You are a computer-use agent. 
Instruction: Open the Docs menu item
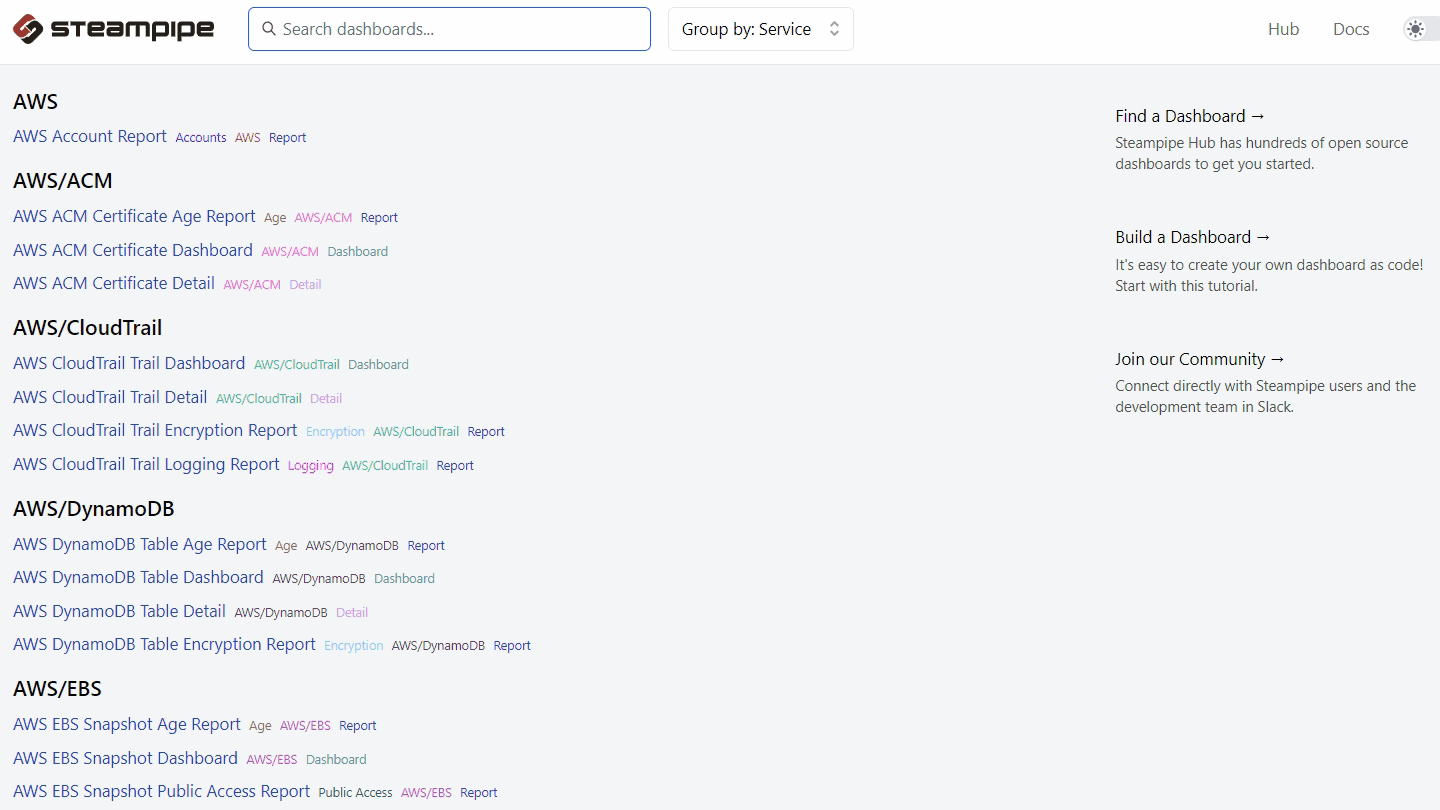(1351, 29)
